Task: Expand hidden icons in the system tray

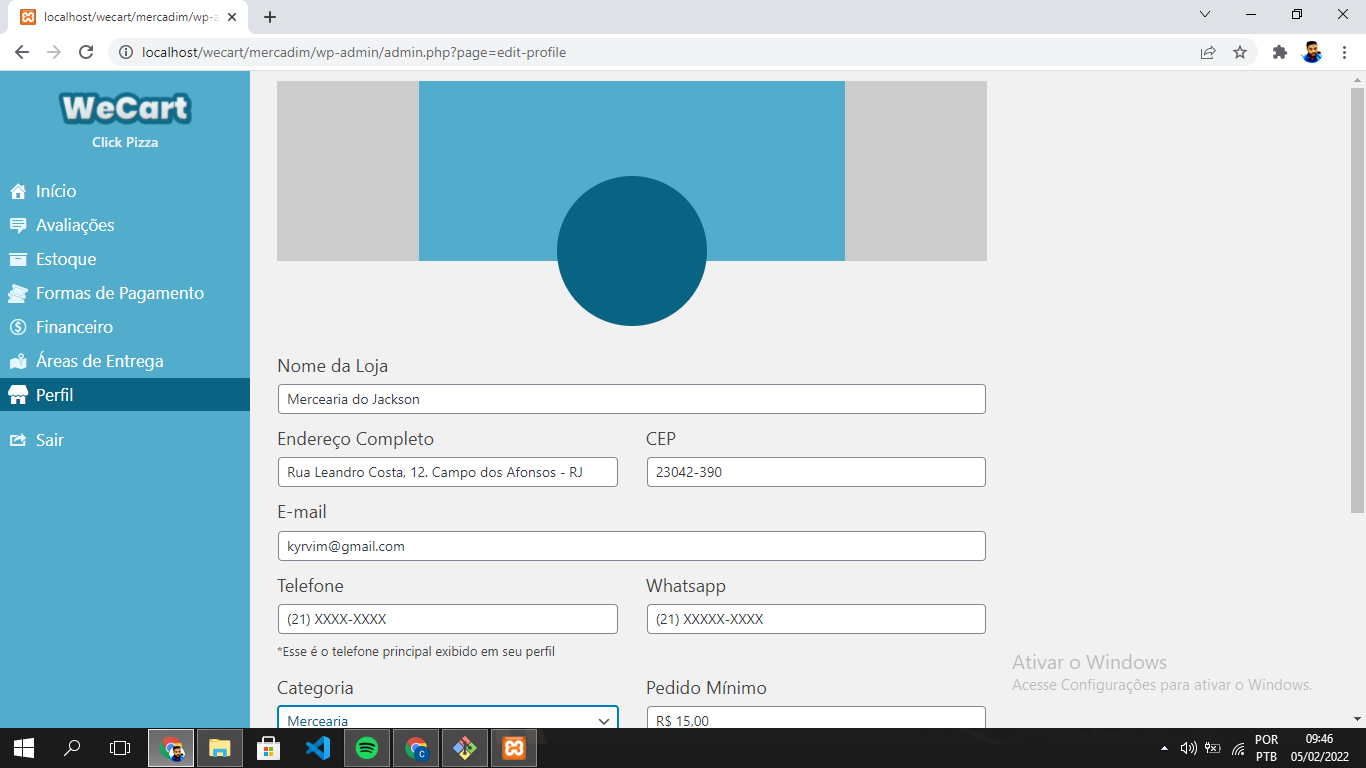Action: tap(1165, 747)
